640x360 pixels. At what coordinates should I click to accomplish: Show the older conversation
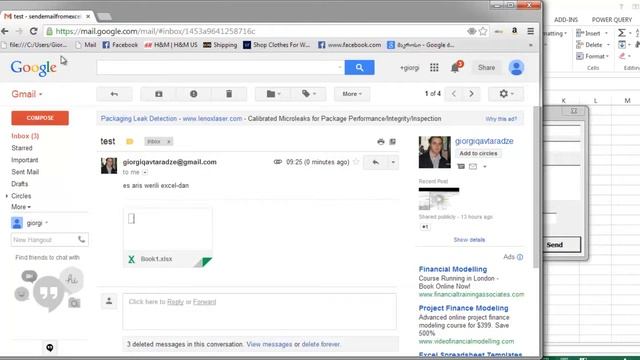(471, 94)
